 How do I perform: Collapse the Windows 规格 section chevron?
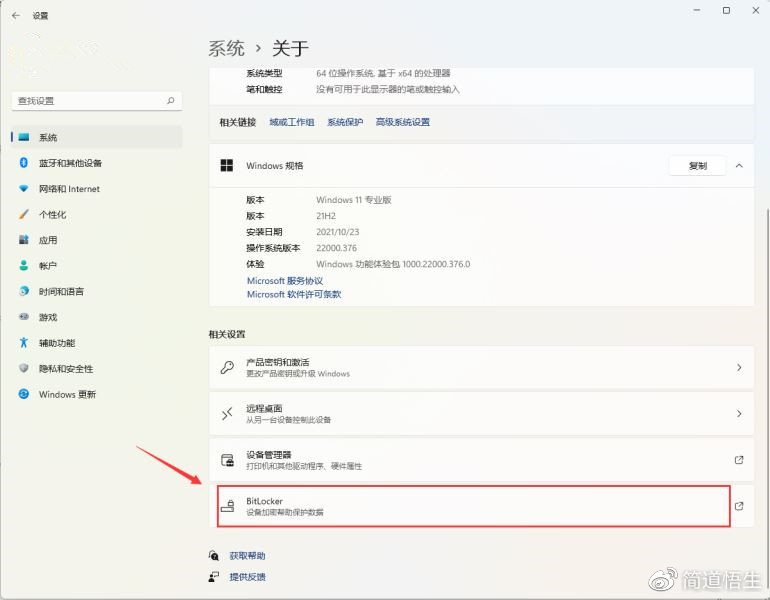pos(739,166)
